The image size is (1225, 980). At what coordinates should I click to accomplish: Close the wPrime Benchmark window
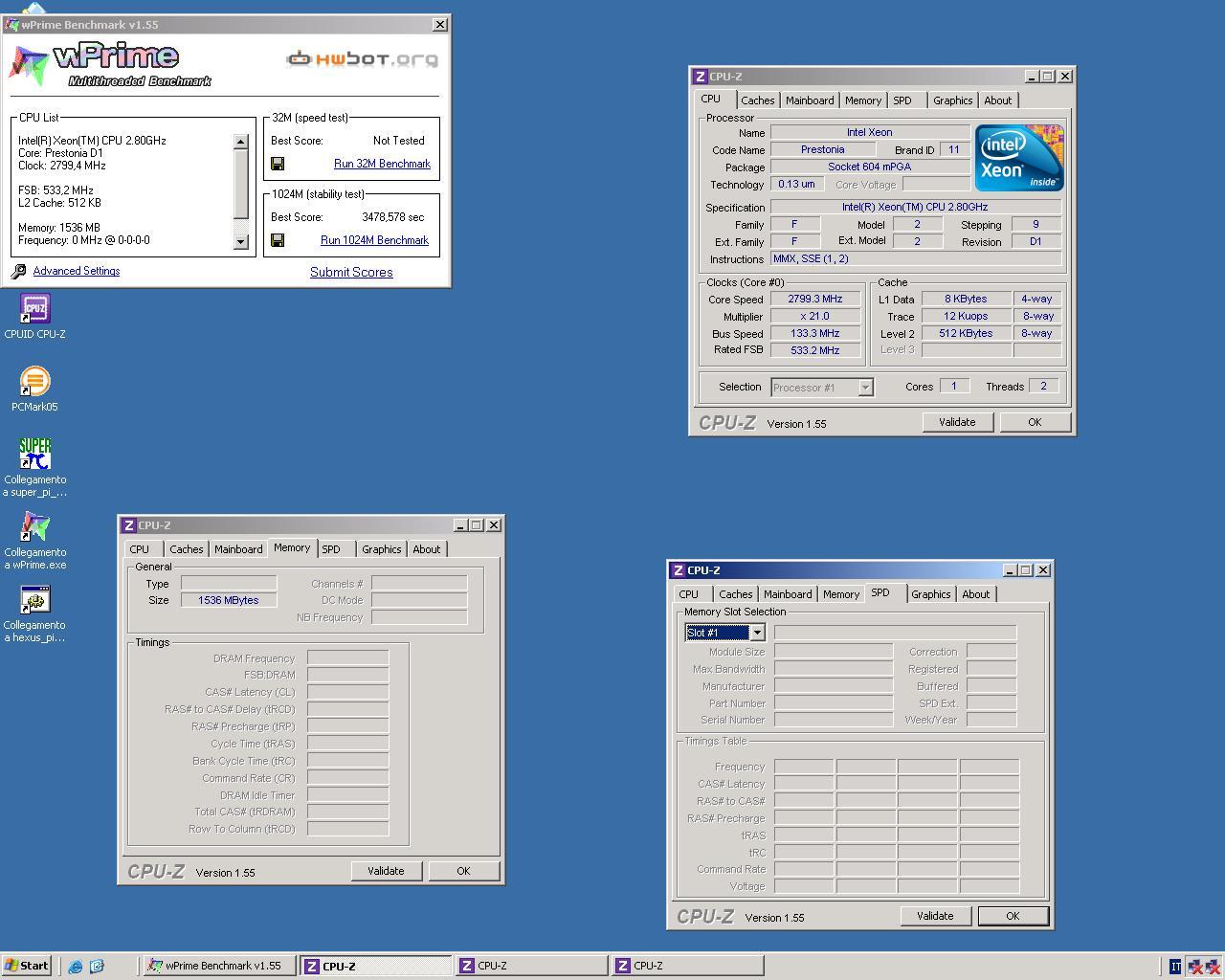coord(439,25)
